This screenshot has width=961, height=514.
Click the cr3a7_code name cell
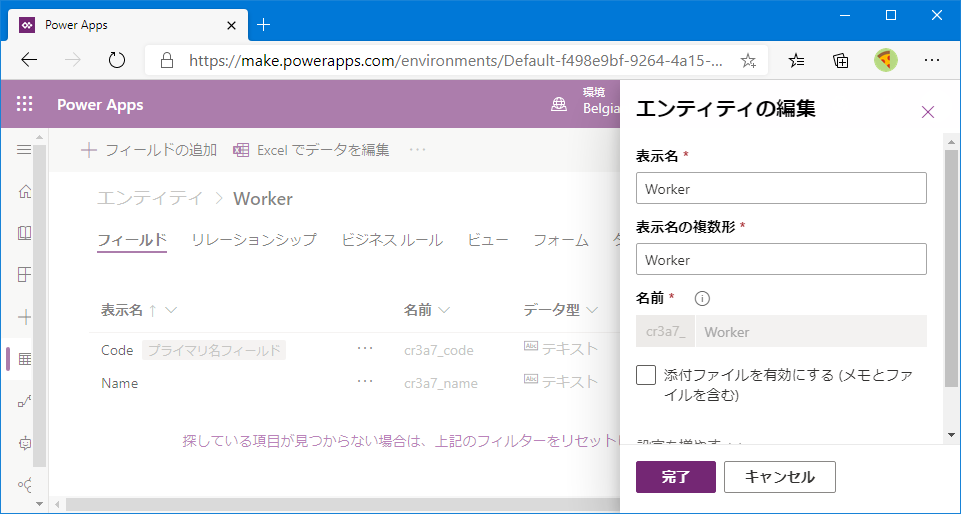click(x=439, y=350)
